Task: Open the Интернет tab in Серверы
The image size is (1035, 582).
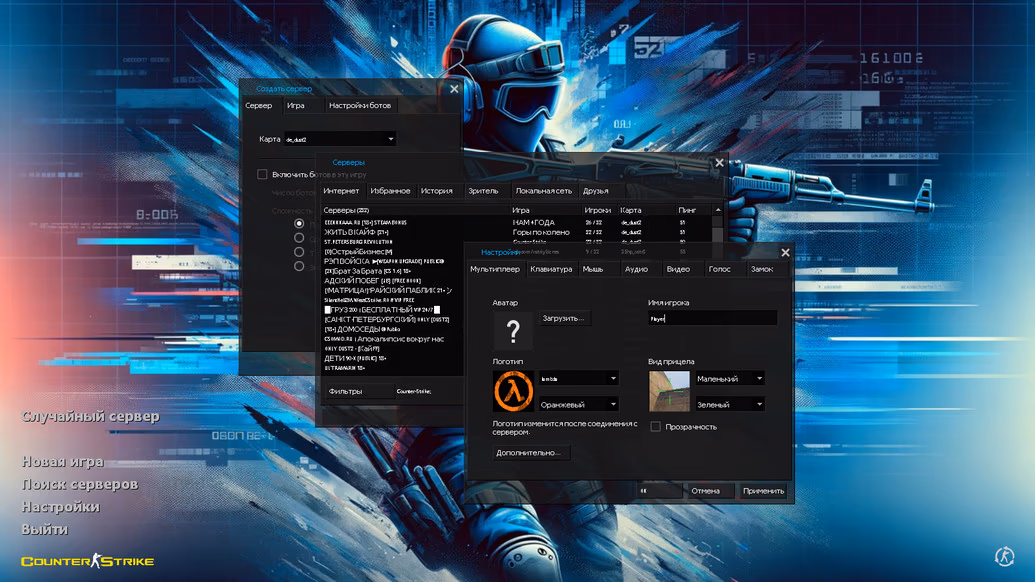Action: click(x=341, y=191)
